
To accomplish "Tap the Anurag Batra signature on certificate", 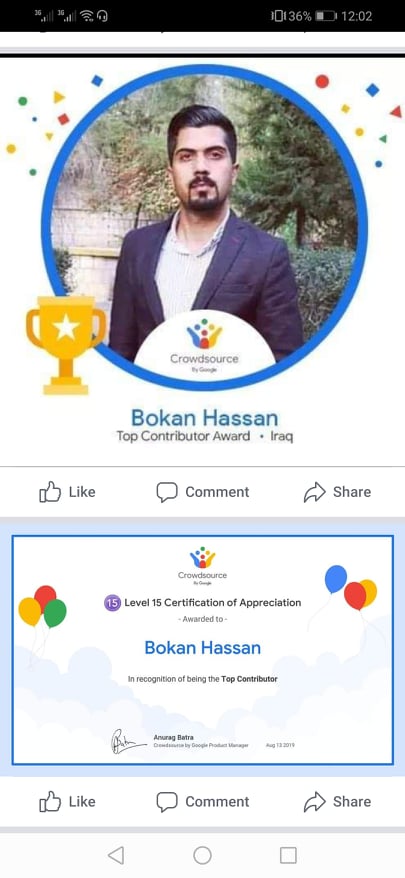I will coord(128,741).
